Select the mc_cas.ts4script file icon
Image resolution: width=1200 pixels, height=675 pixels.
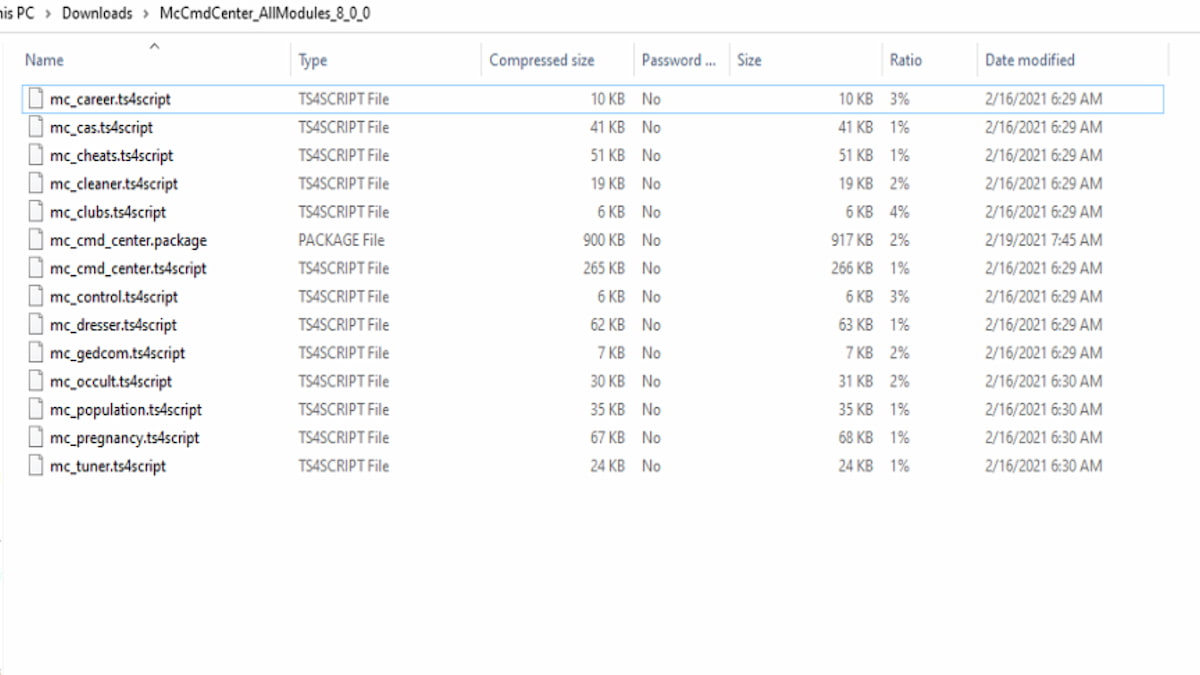[36, 127]
